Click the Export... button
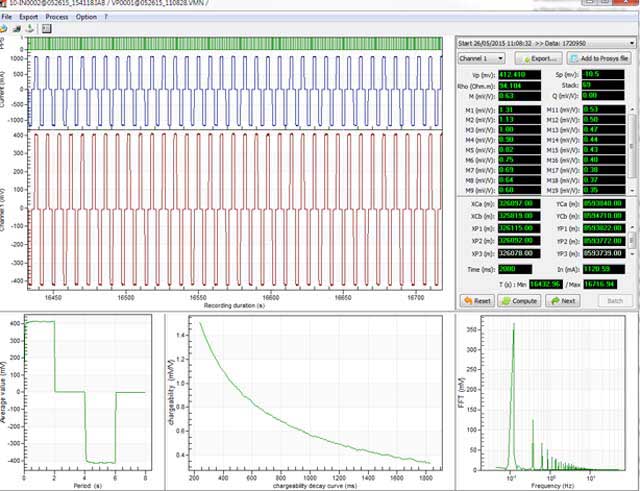The width and height of the screenshot is (640, 491). tap(538, 58)
